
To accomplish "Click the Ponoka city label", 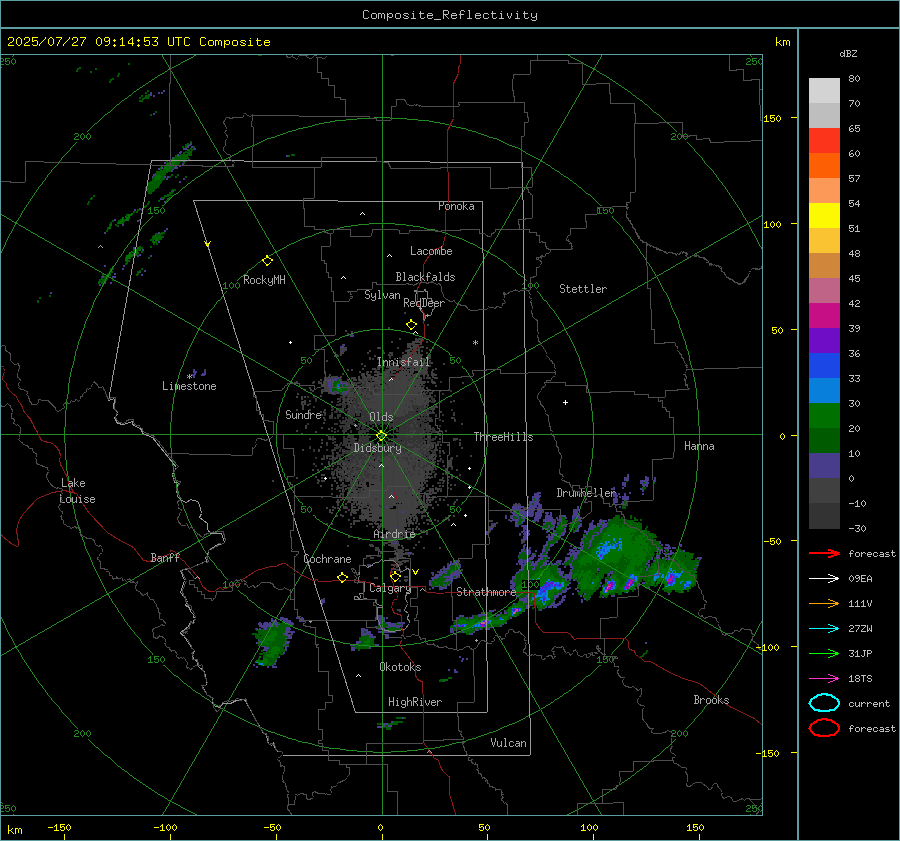I will (x=456, y=206).
